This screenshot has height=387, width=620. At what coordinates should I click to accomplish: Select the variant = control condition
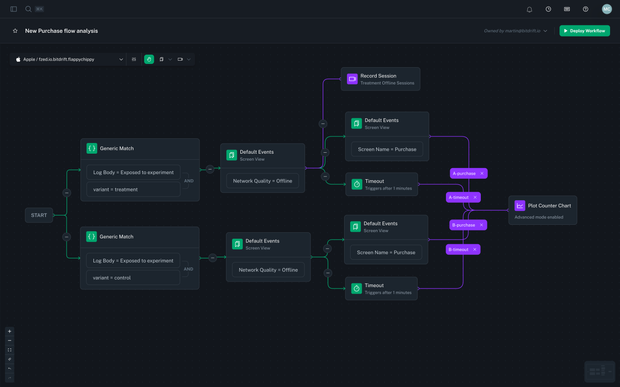pyautogui.click(x=133, y=278)
